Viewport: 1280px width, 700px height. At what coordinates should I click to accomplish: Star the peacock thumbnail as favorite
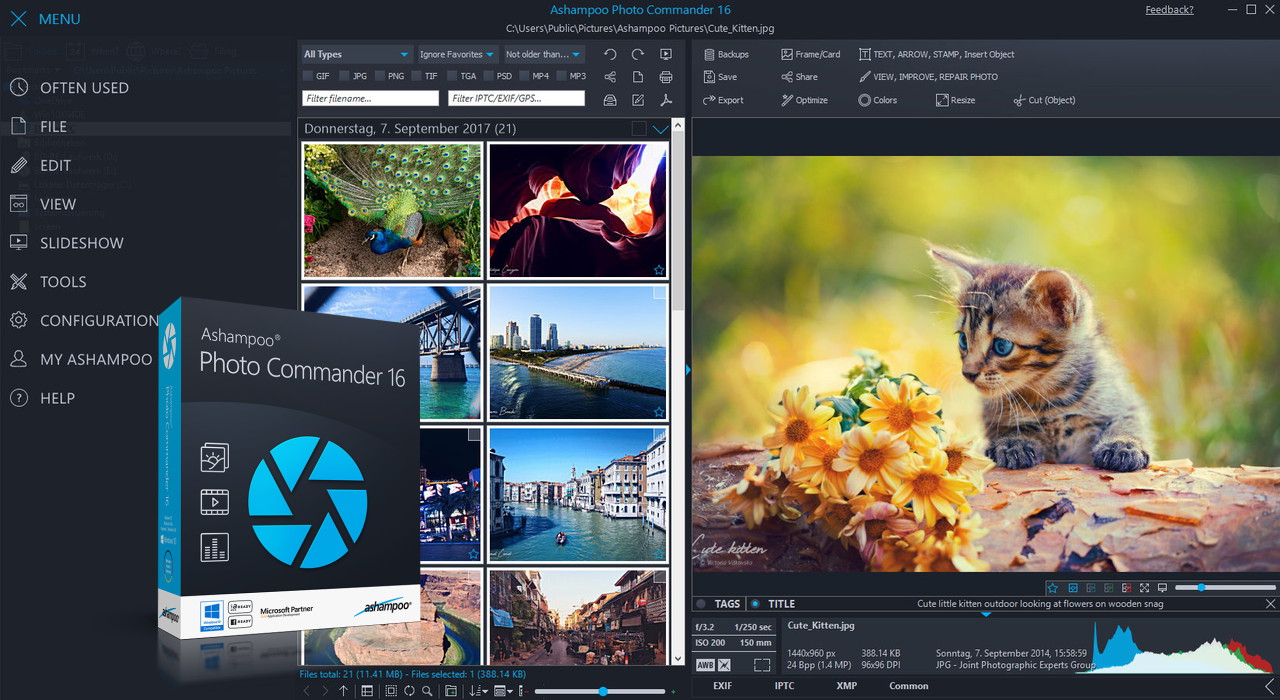click(x=473, y=269)
